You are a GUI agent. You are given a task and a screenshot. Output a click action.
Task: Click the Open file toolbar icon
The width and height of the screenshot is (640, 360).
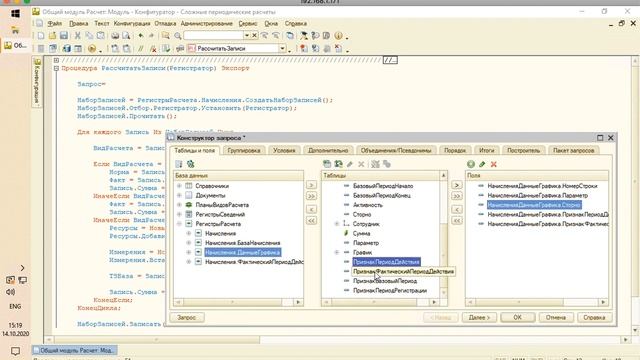point(52,36)
